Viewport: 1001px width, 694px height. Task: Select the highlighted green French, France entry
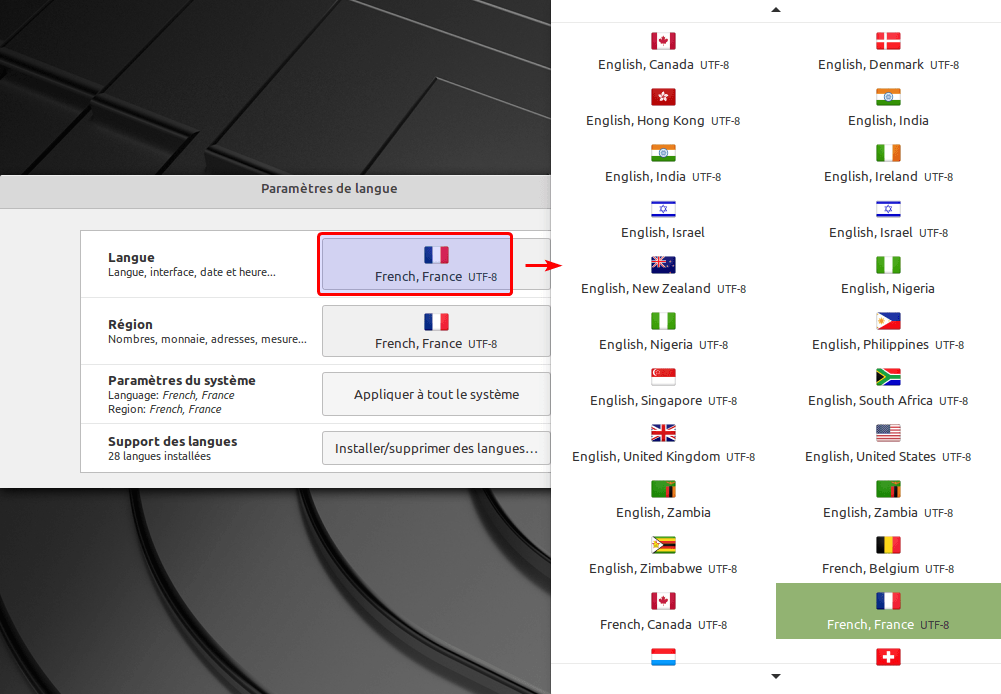(x=888, y=611)
